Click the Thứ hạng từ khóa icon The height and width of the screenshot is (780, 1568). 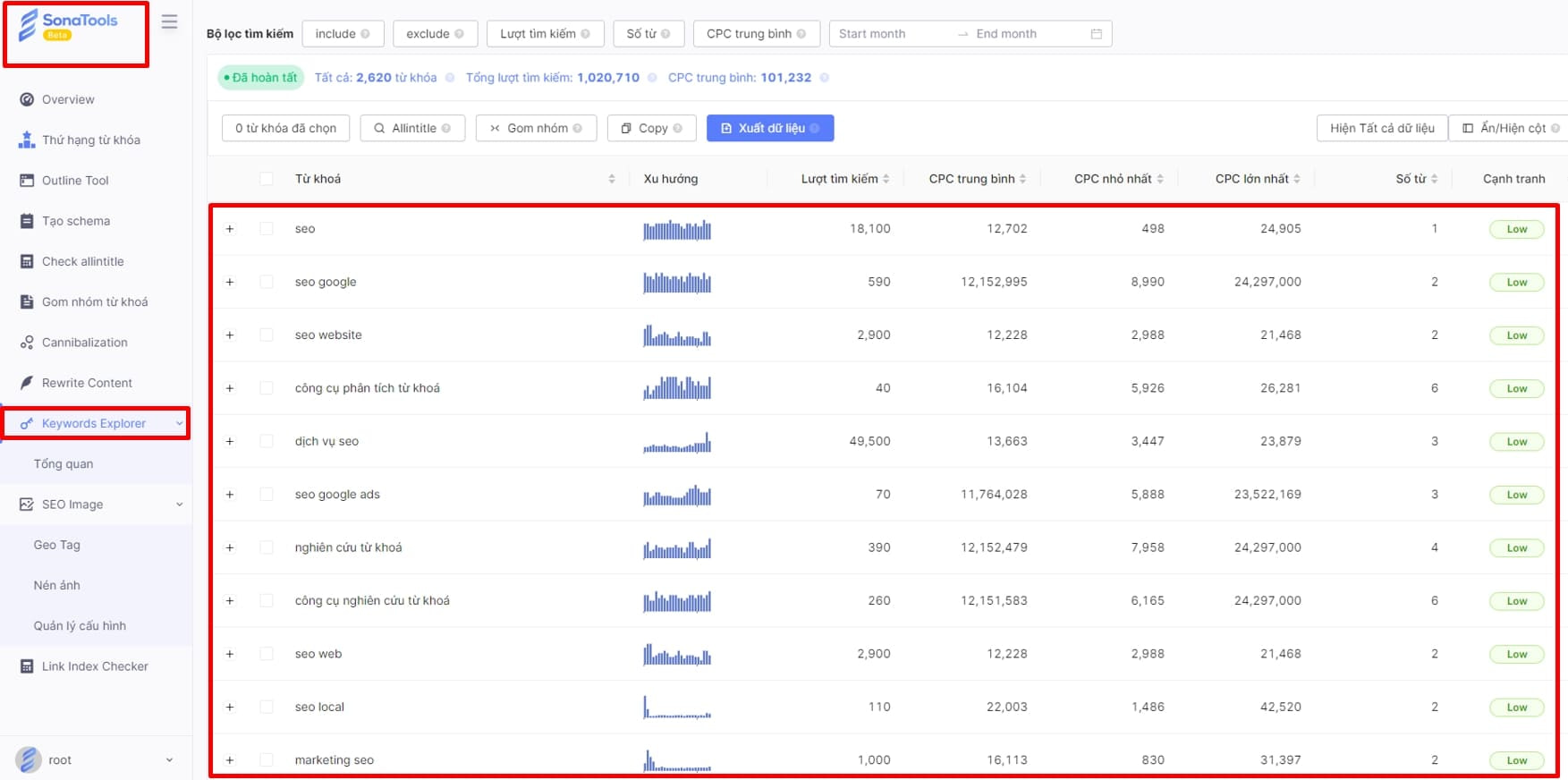point(27,140)
